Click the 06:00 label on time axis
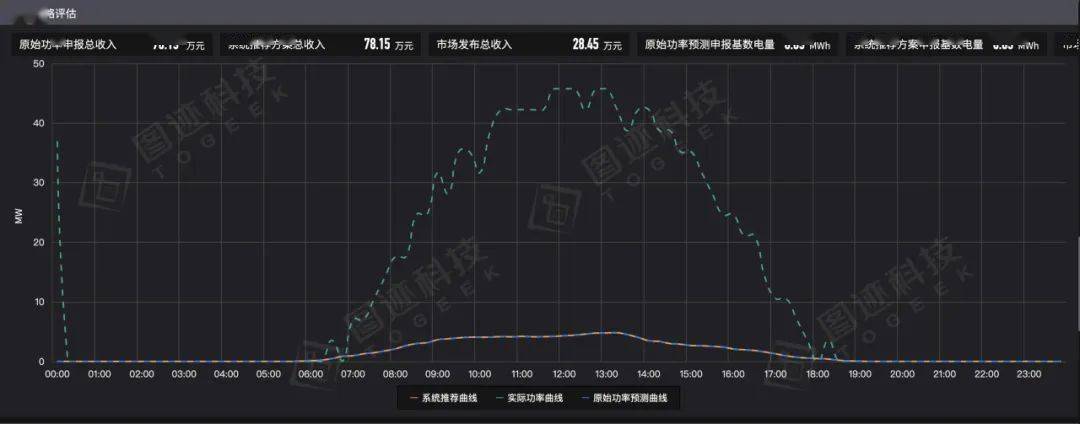The image size is (1080, 424). [311, 374]
